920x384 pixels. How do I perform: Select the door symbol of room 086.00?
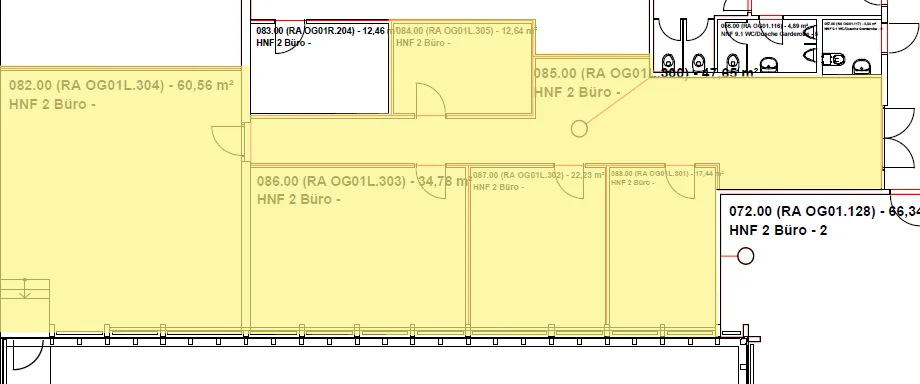tap(432, 182)
